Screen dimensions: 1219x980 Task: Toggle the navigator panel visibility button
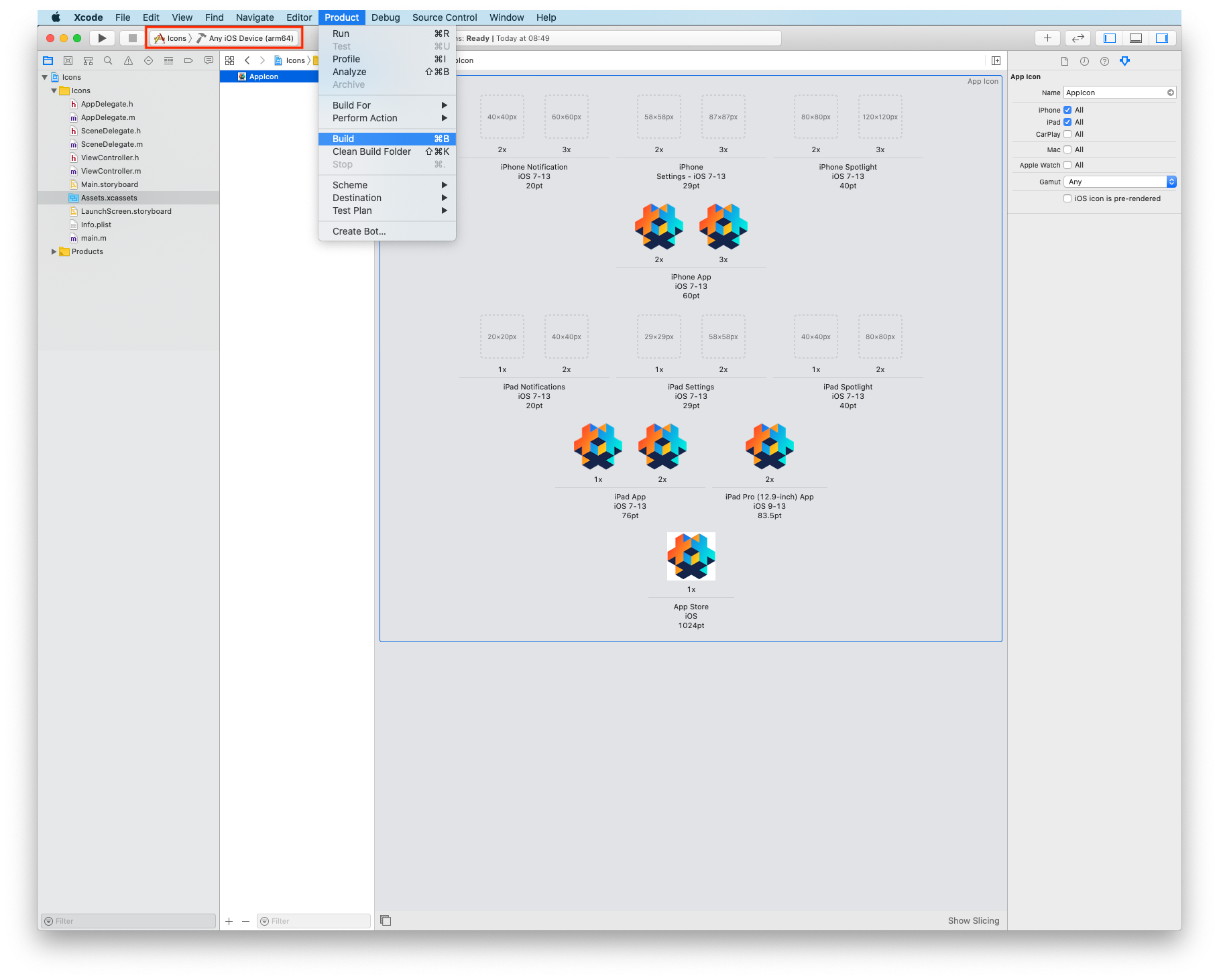click(x=1110, y=38)
